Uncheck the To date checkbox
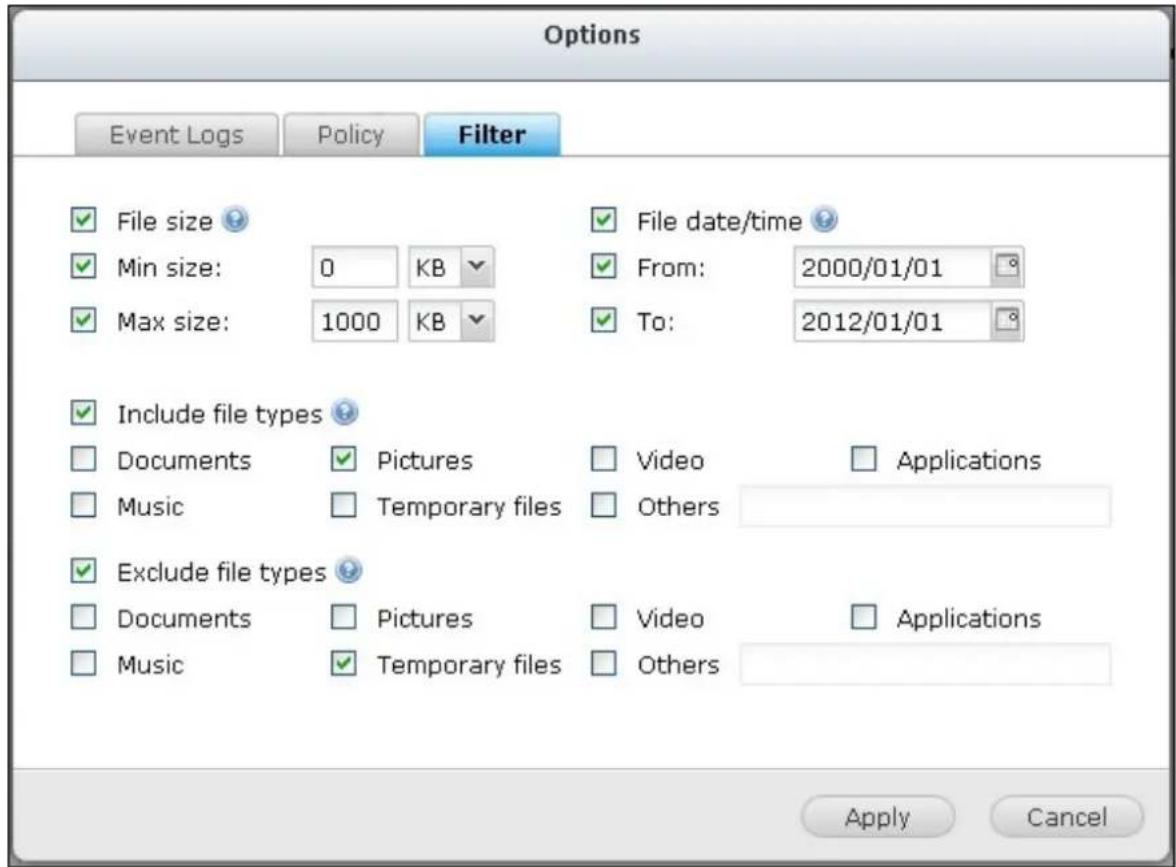 (604, 320)
